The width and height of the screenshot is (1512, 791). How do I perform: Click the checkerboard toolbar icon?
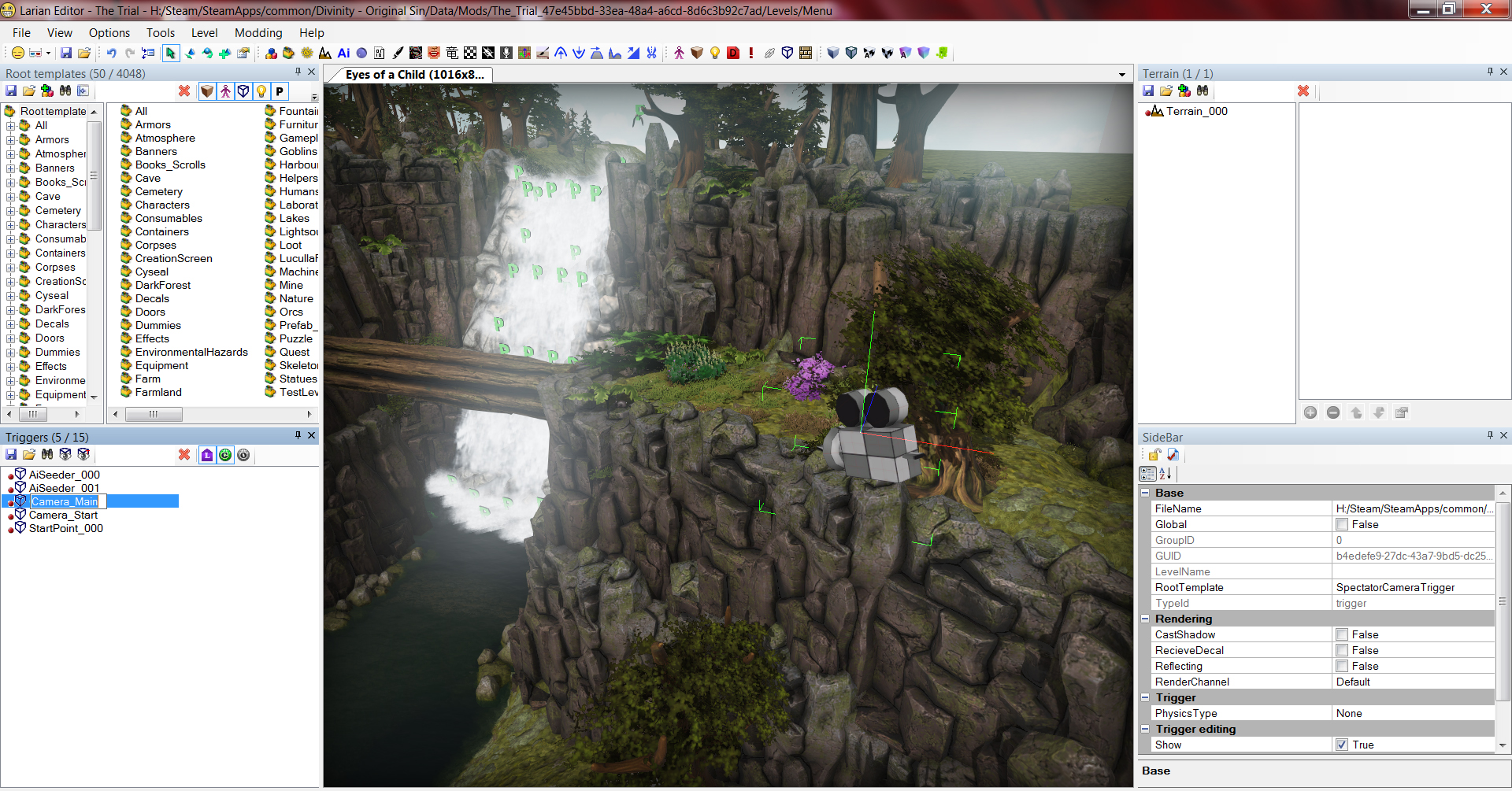470,53
